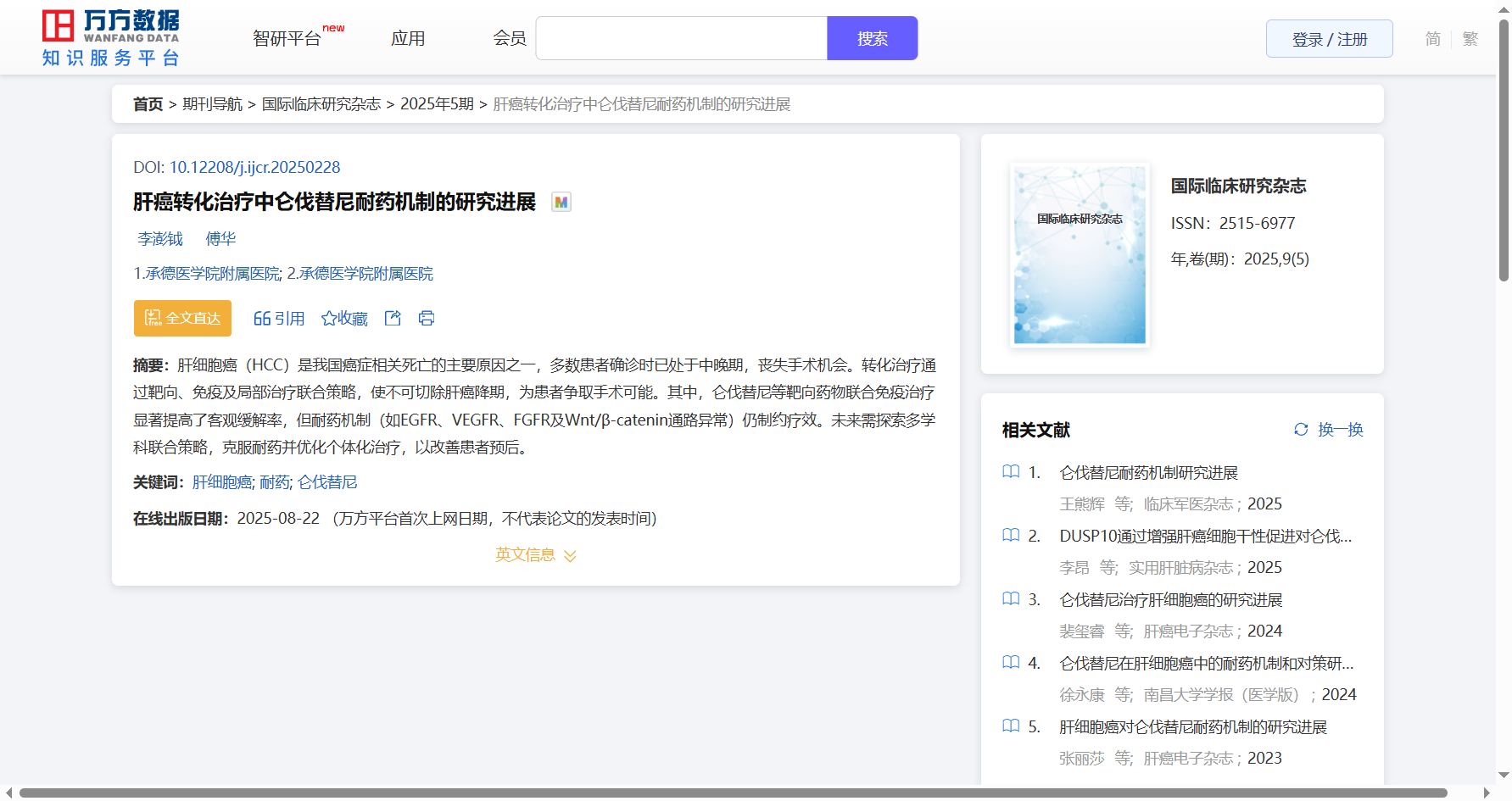This screenshot has width=1512, height=801.
Task: Open the 会员 menu item
Action: 510,39
